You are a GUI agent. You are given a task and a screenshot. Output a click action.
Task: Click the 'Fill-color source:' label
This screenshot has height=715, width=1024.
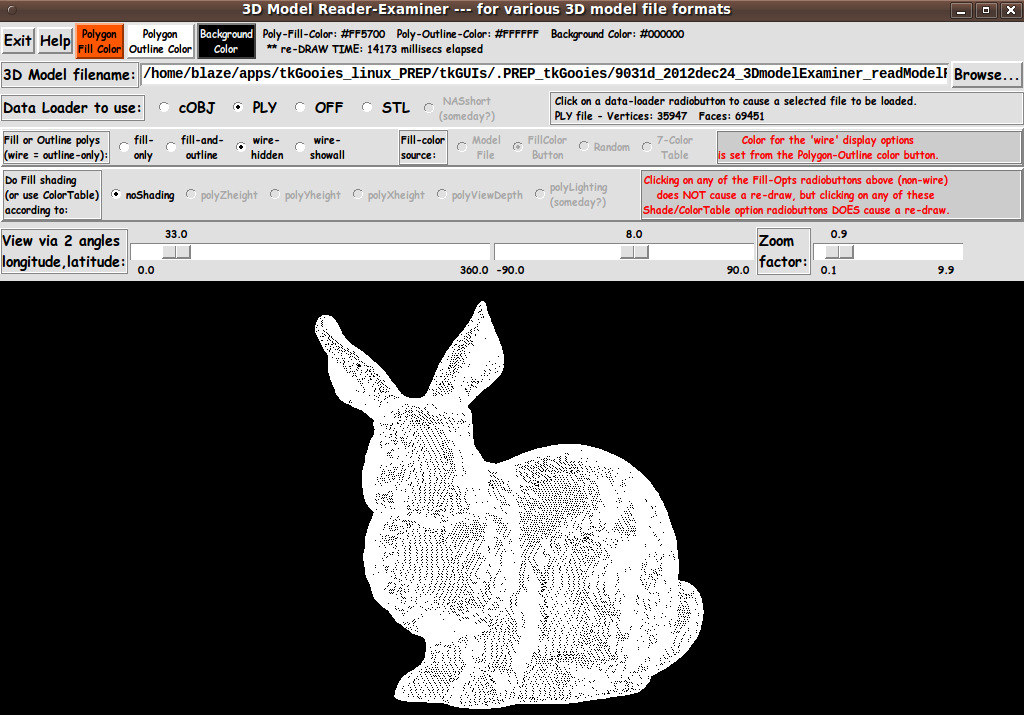pyautogui.click(x=423, y=148)
